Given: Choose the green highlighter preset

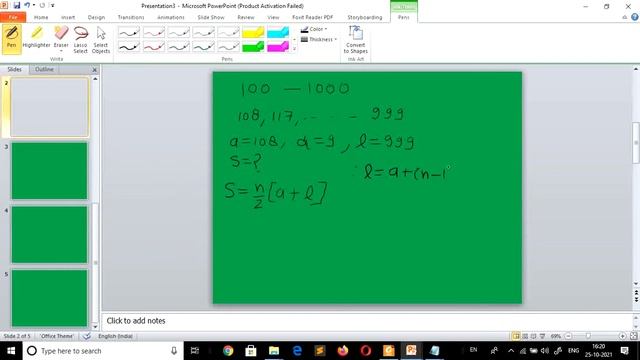Looking at the screenshot, I should pos(253,47).
